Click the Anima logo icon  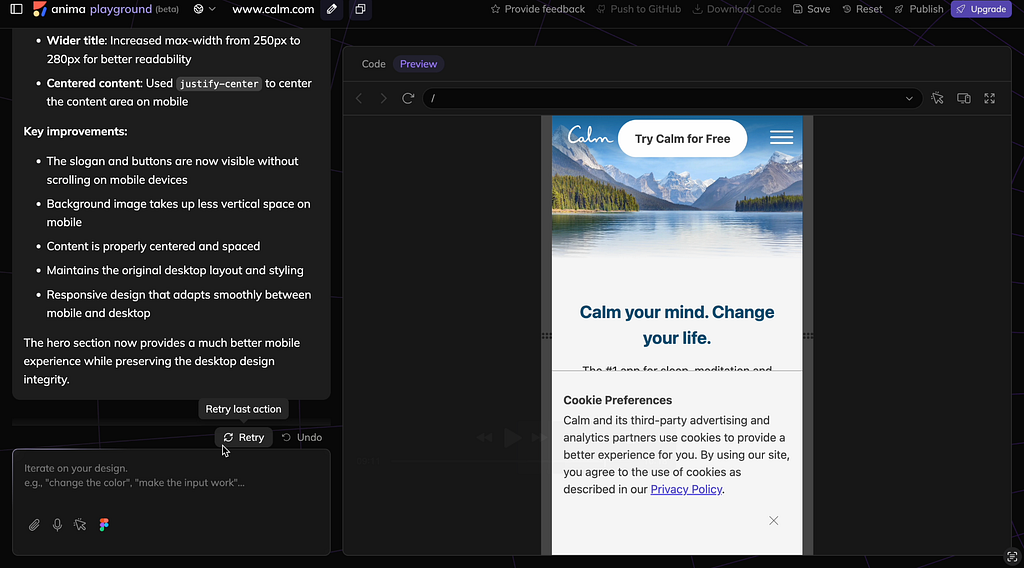pyautogui.click(x=40, y=9)
